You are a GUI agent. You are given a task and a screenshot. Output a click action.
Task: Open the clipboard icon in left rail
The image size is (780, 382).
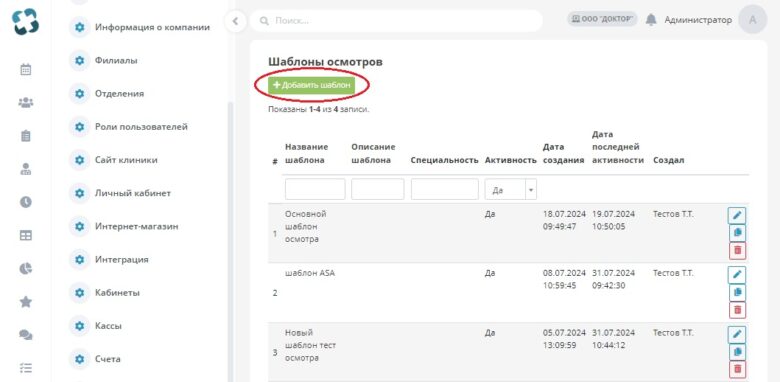click(x=25, y=136)
